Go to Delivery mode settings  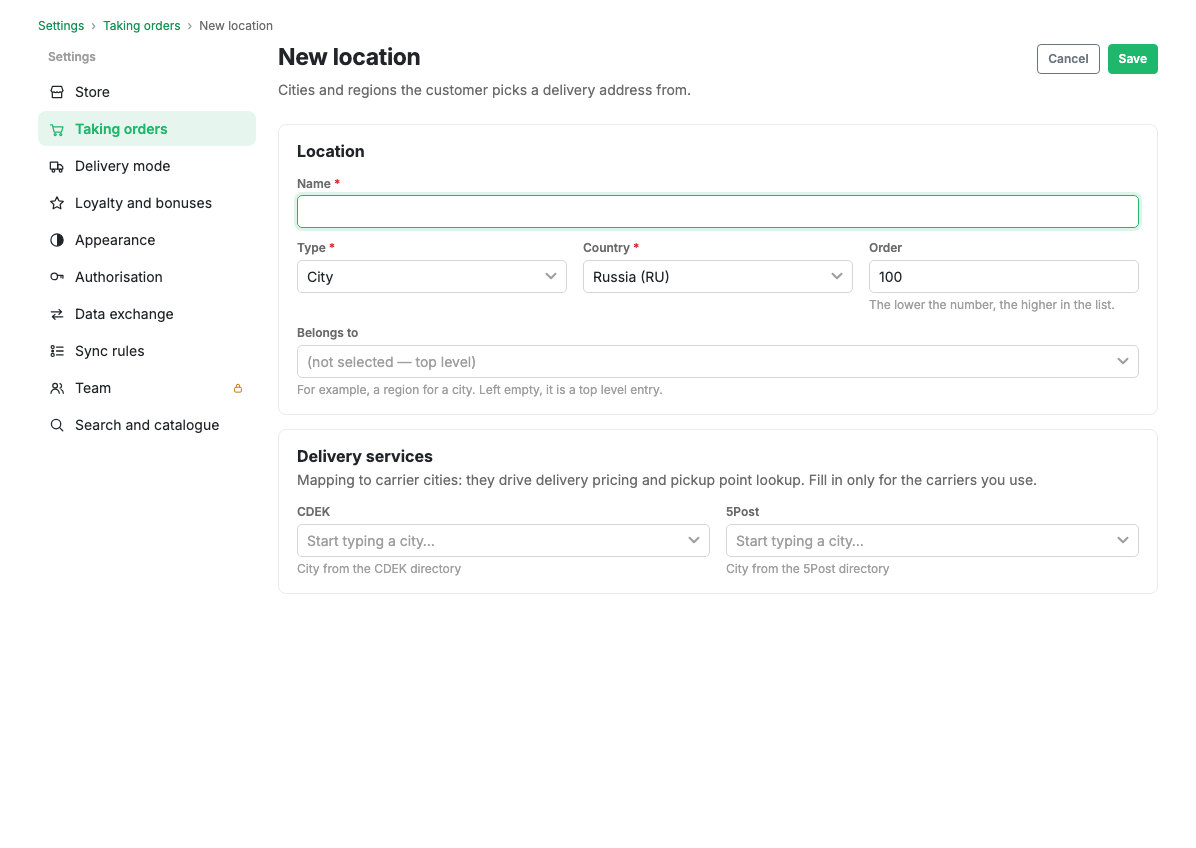147,166
